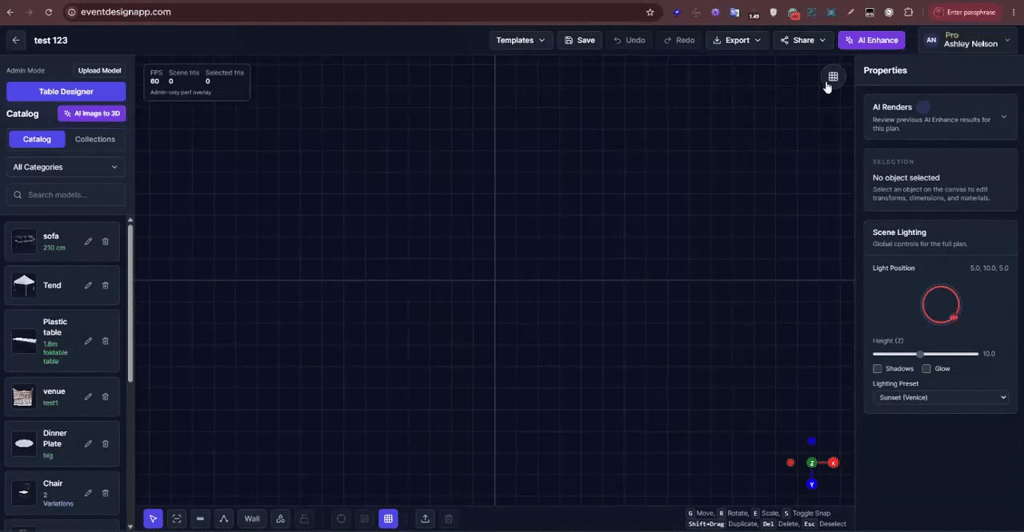Activate the Wall tool
This screenshot has height=532, width=1024.
point(251,518)
